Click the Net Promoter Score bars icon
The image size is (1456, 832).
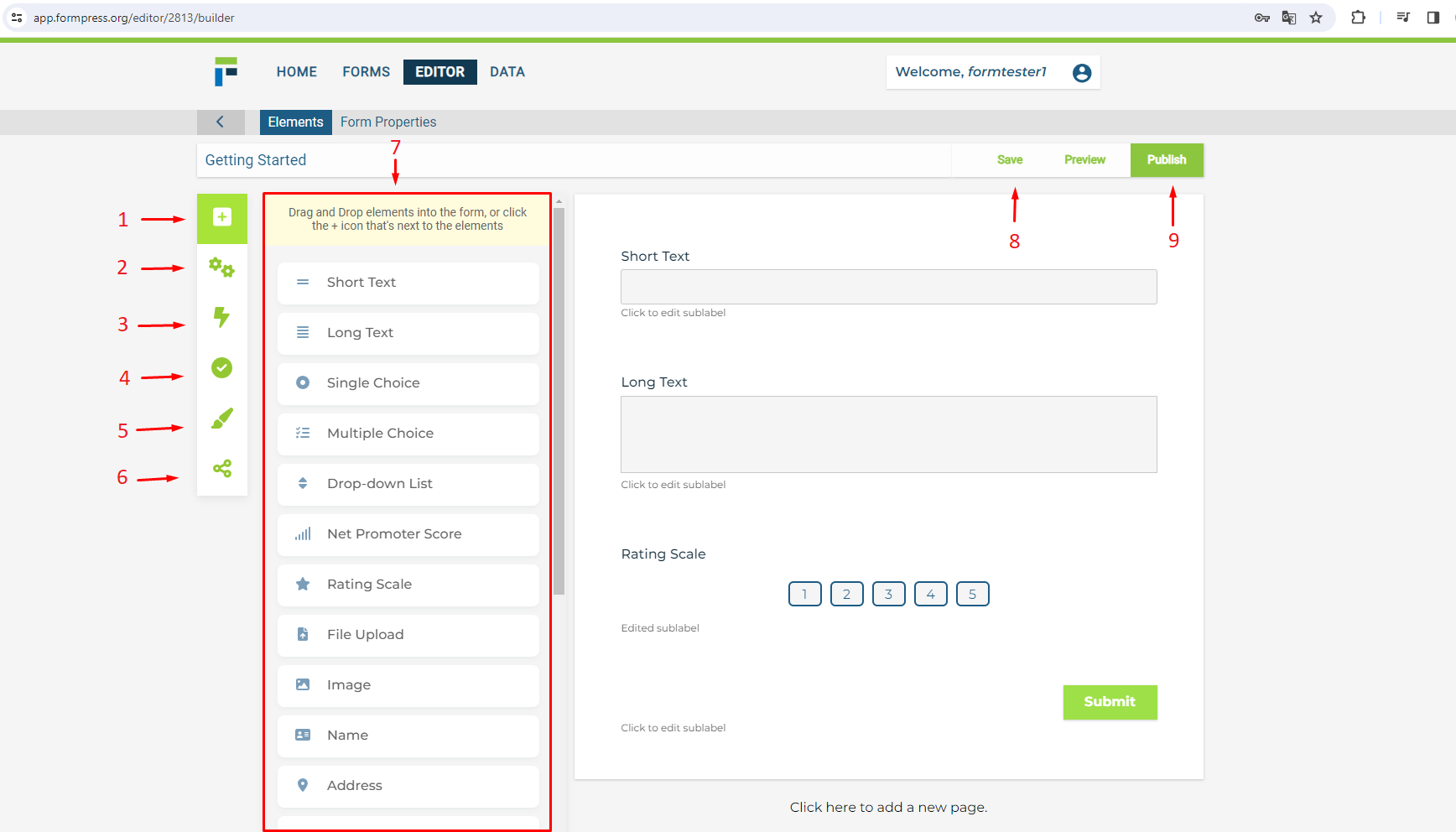303,533
